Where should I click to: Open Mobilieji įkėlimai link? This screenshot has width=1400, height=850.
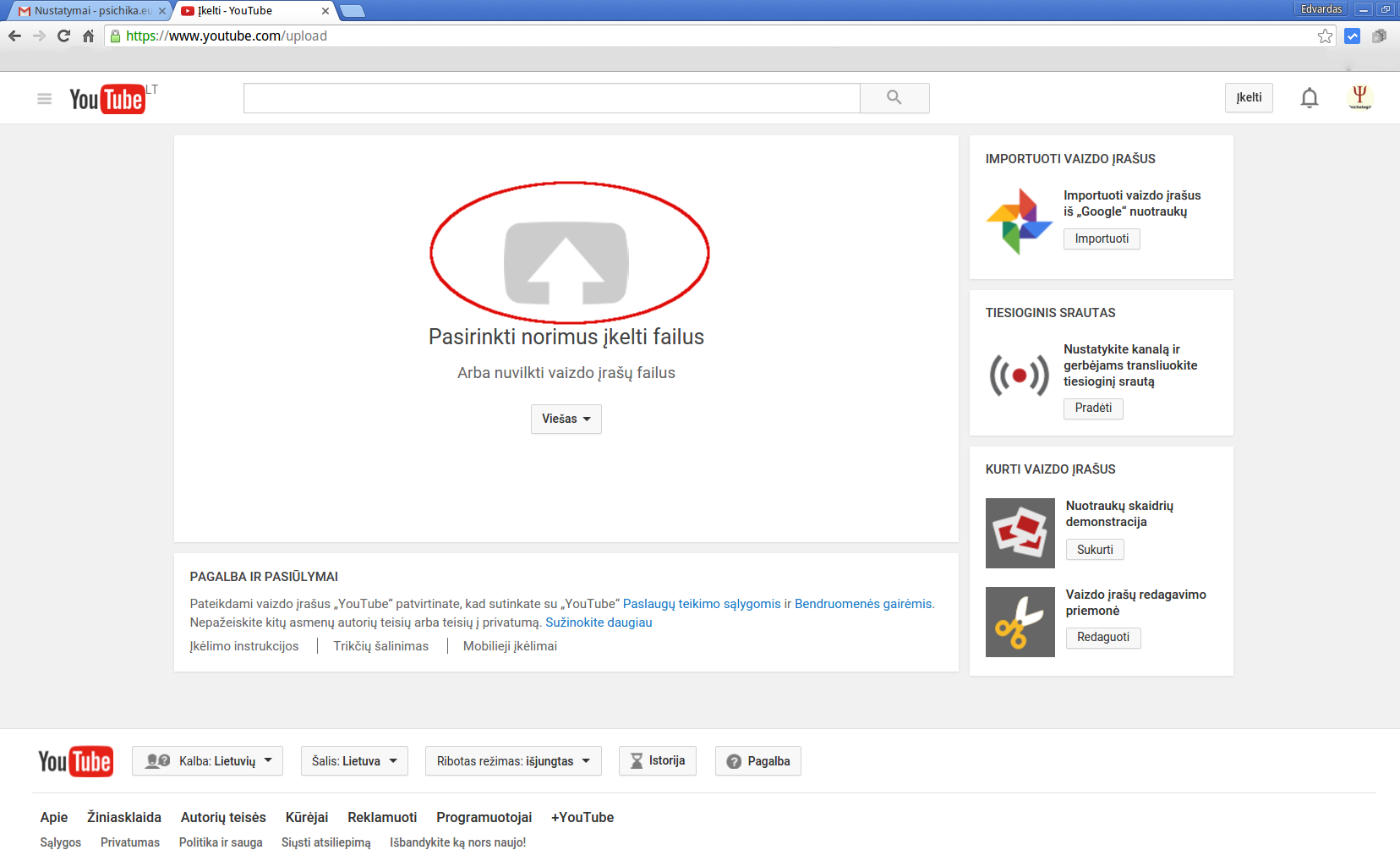(x=510, y=646)
